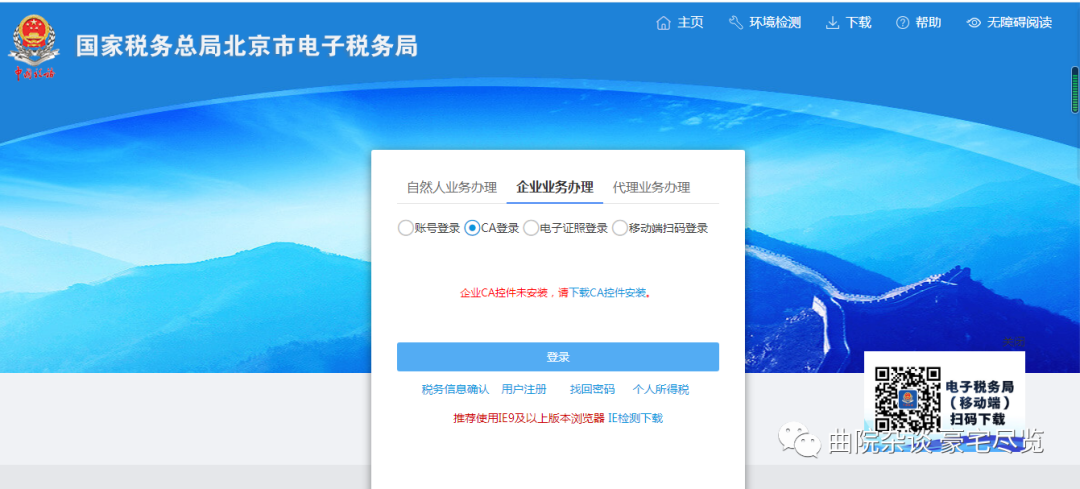The height and width of the screenshot is (489, 1080).
Task: Open the 主页 link
Action: pyautogui.click(x=690, y=23)
